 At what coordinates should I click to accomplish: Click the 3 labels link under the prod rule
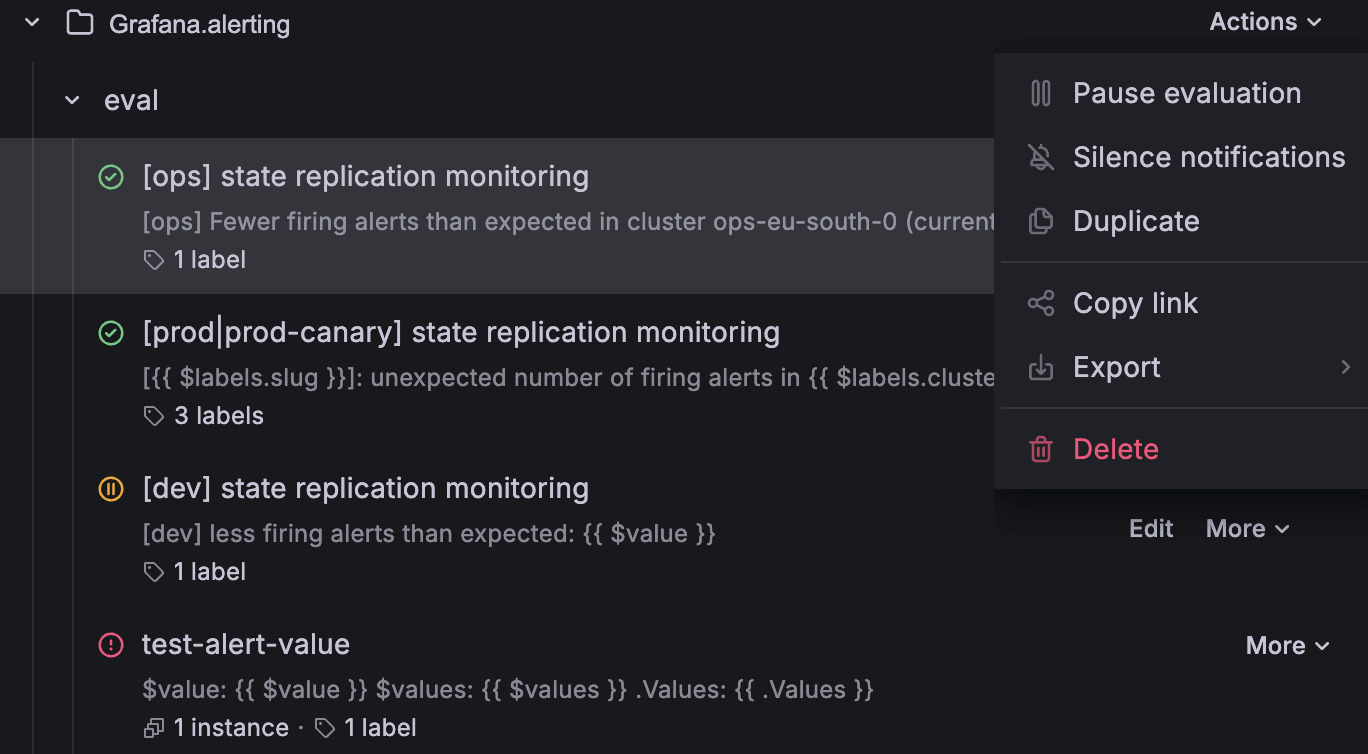219,415
